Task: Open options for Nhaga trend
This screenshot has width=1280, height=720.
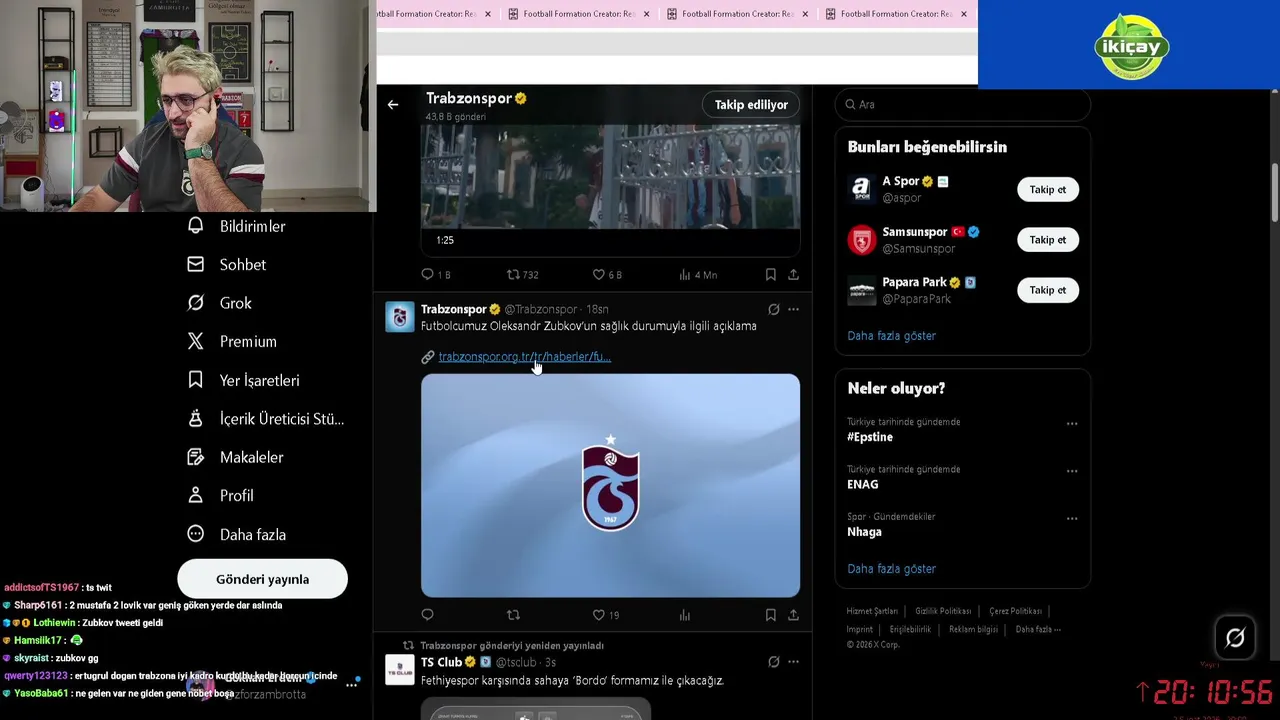Action: tap(1072, 519)
